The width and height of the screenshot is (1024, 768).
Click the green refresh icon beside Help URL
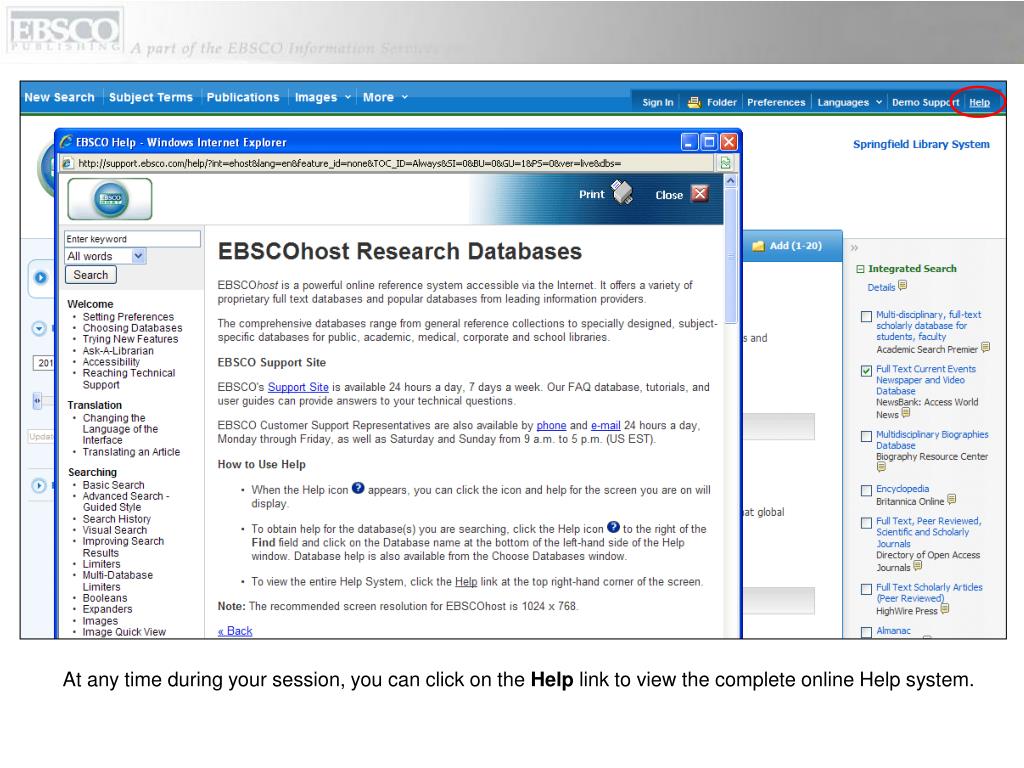pyautogui.click(x=726, y=163)
